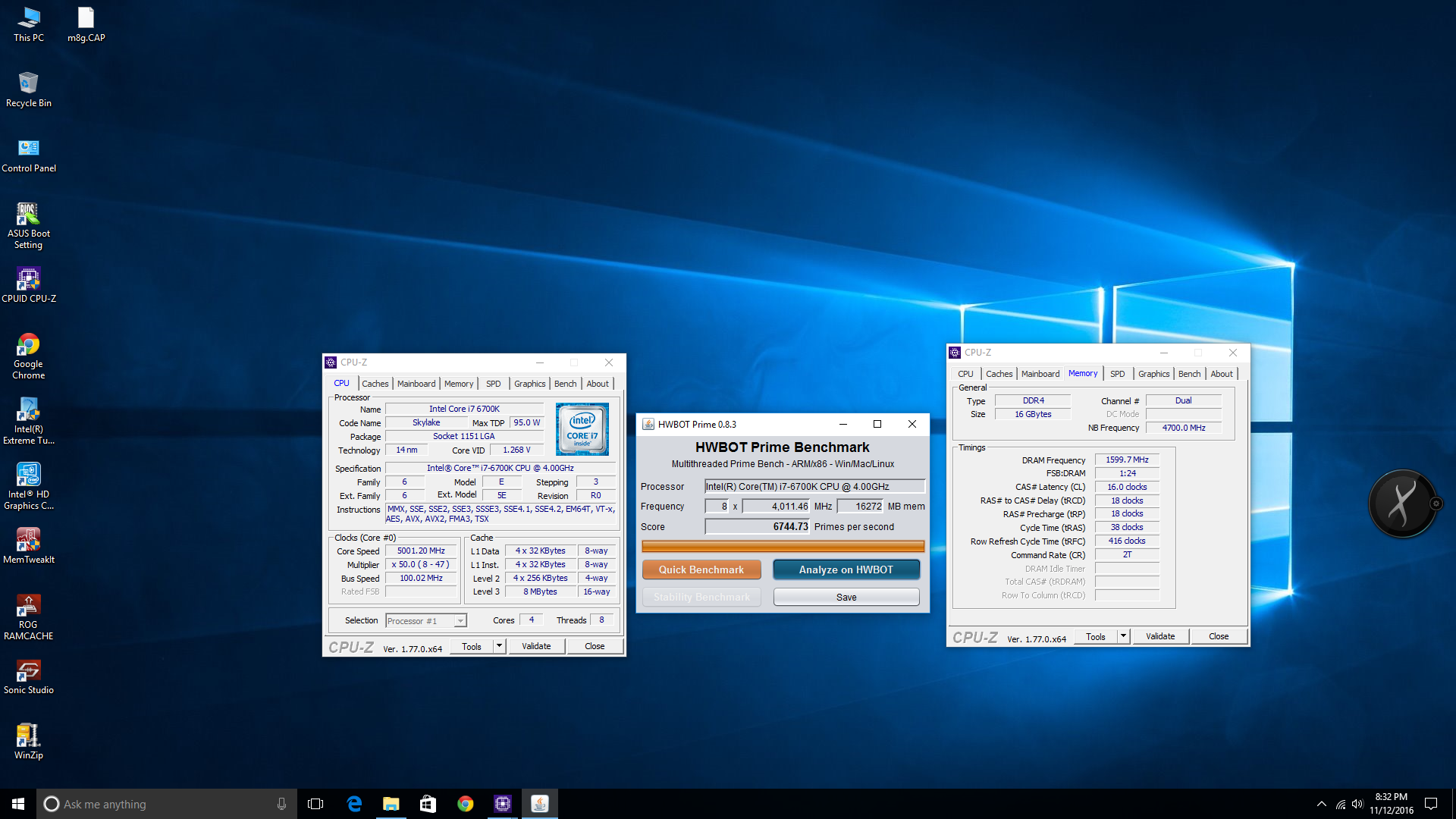This screenshot has height=819, width=1456.
Task: Open Processor #1 selection dropdown
Action: click(x=426, y=621)
